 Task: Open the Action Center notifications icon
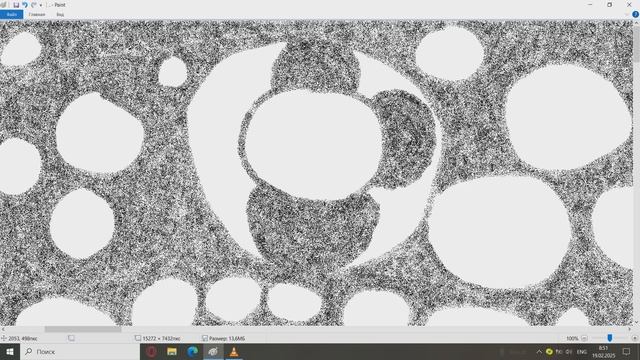tap(627, 351)
